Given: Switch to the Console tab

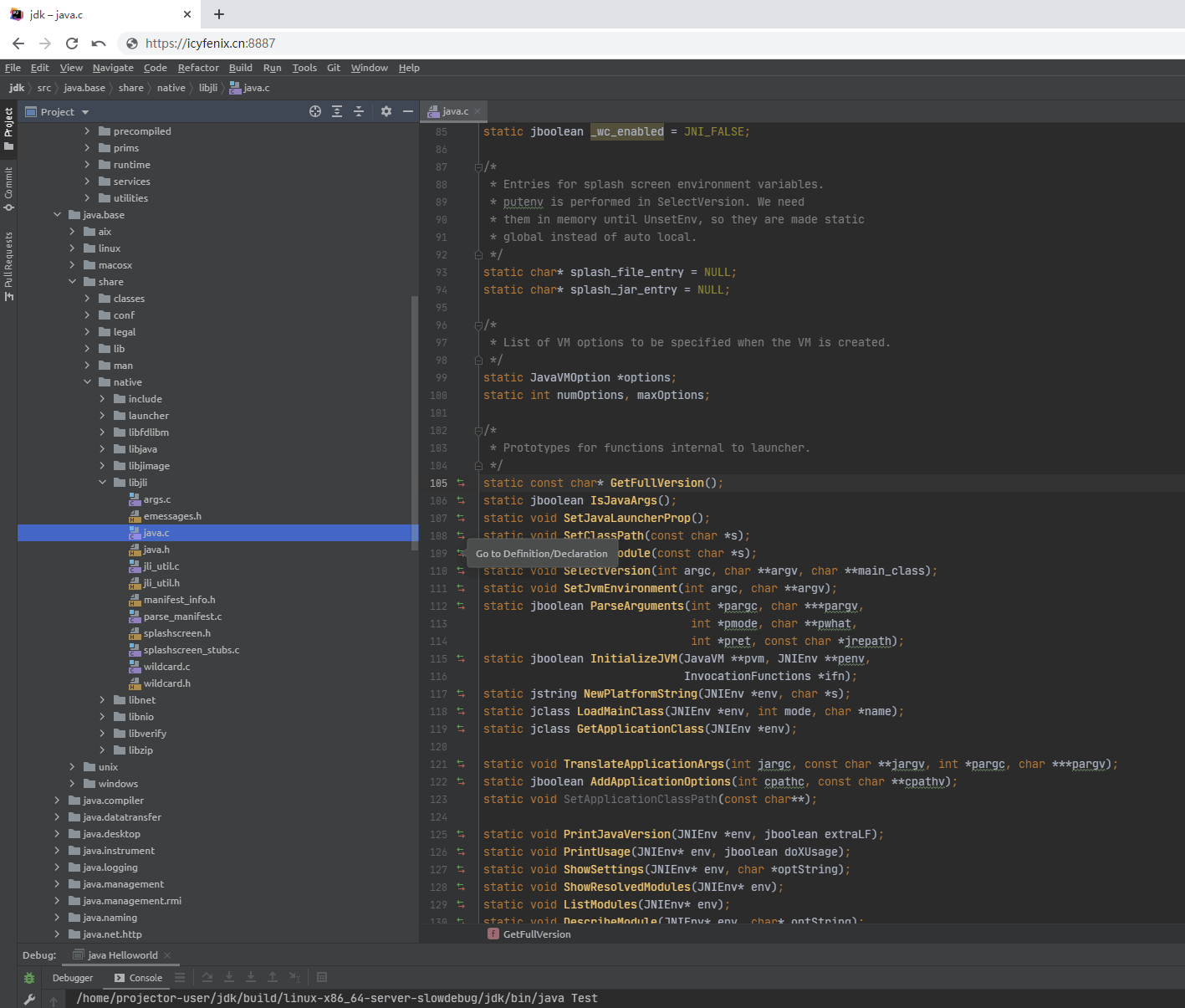Looking at the screenshot, I should [x=139, y=978].
